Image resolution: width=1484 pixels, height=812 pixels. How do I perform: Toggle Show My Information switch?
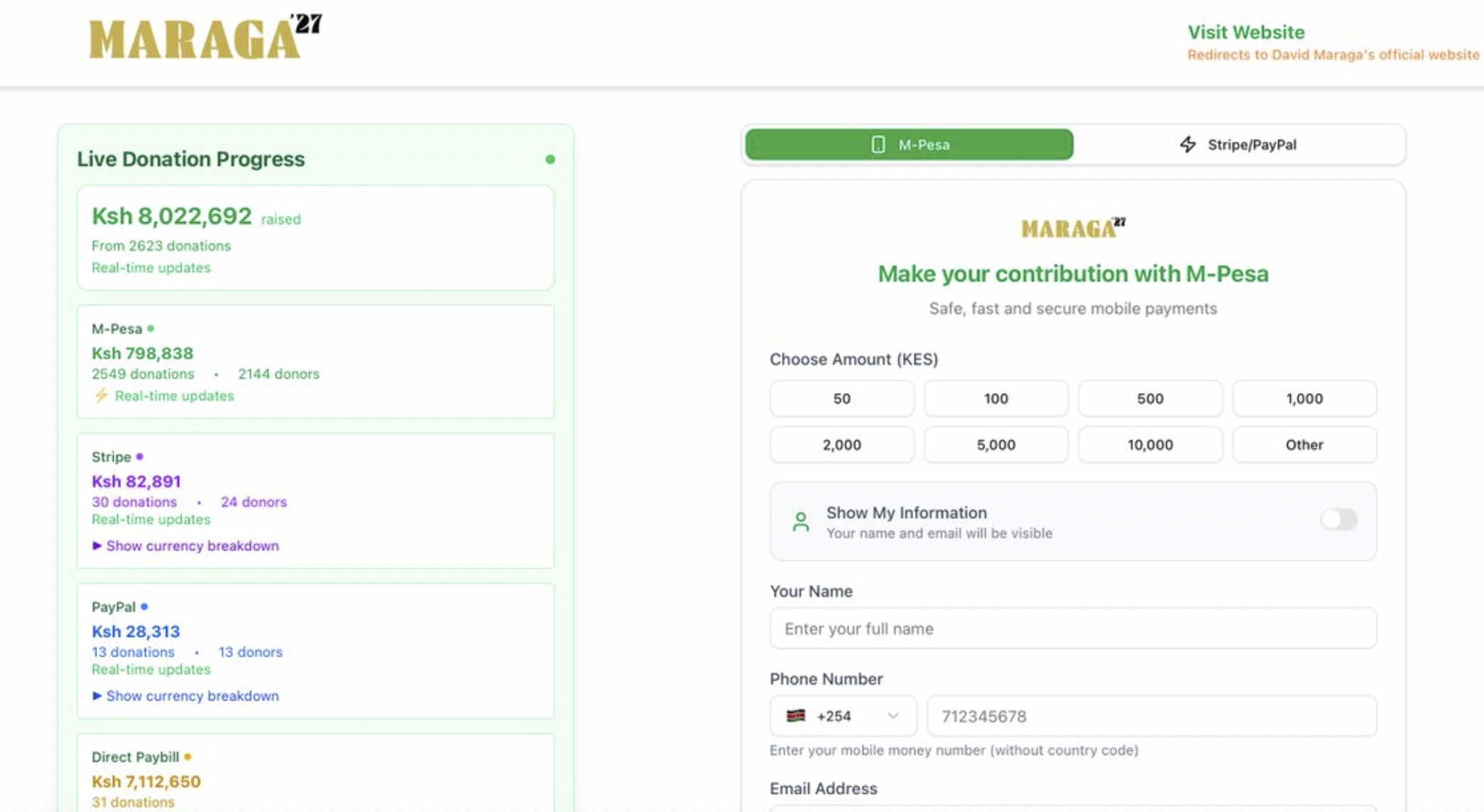point(1338,520)
